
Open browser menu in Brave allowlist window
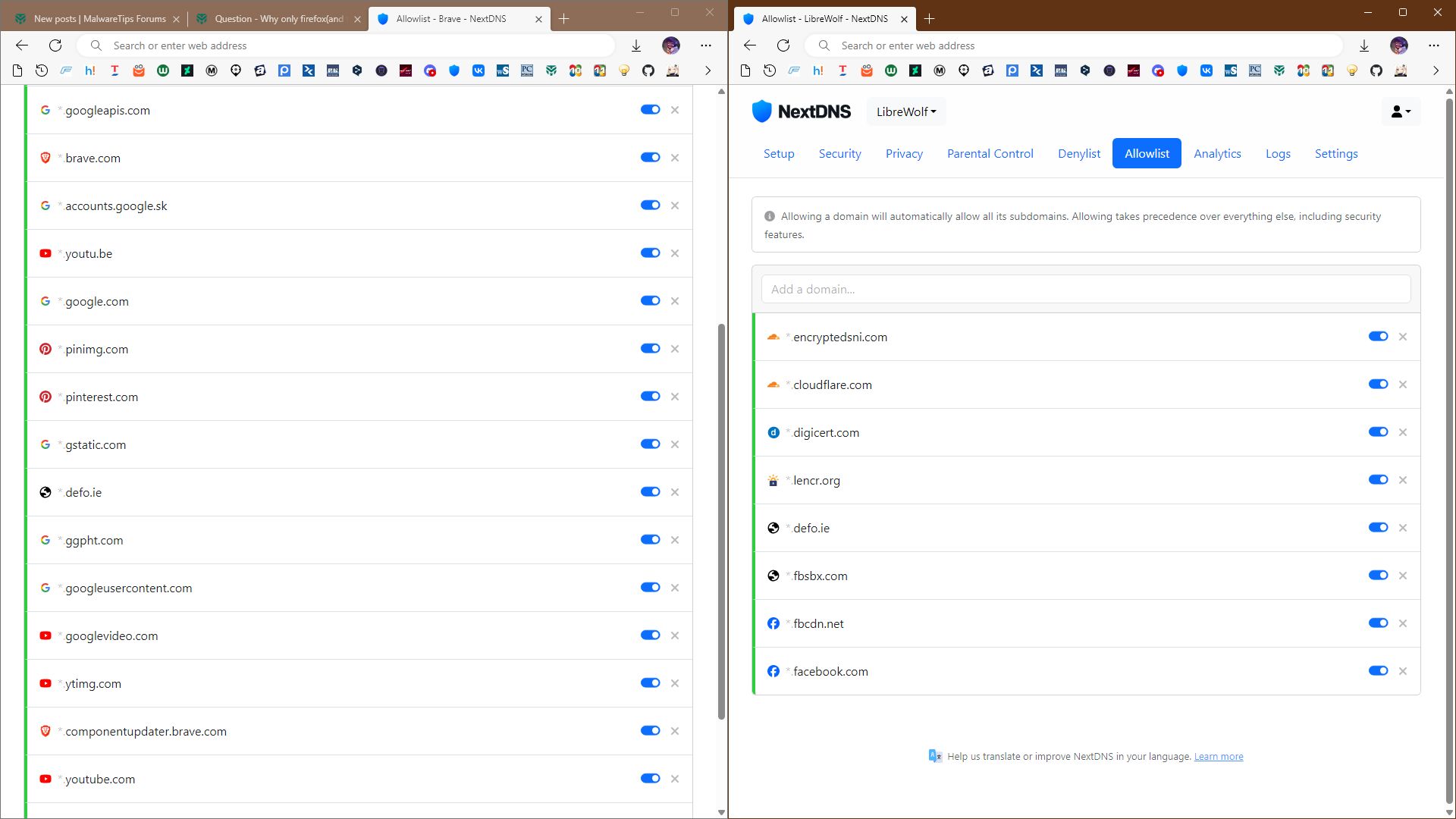click(706, 45)
